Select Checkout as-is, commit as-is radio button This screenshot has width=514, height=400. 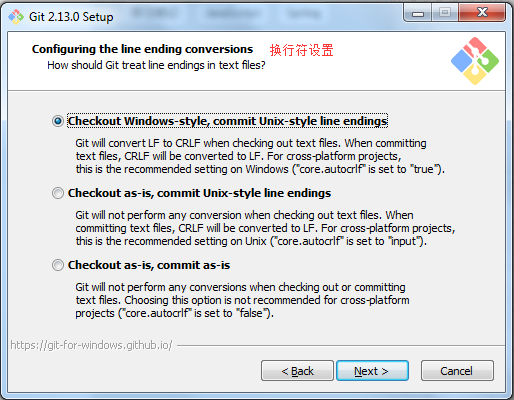58,265
